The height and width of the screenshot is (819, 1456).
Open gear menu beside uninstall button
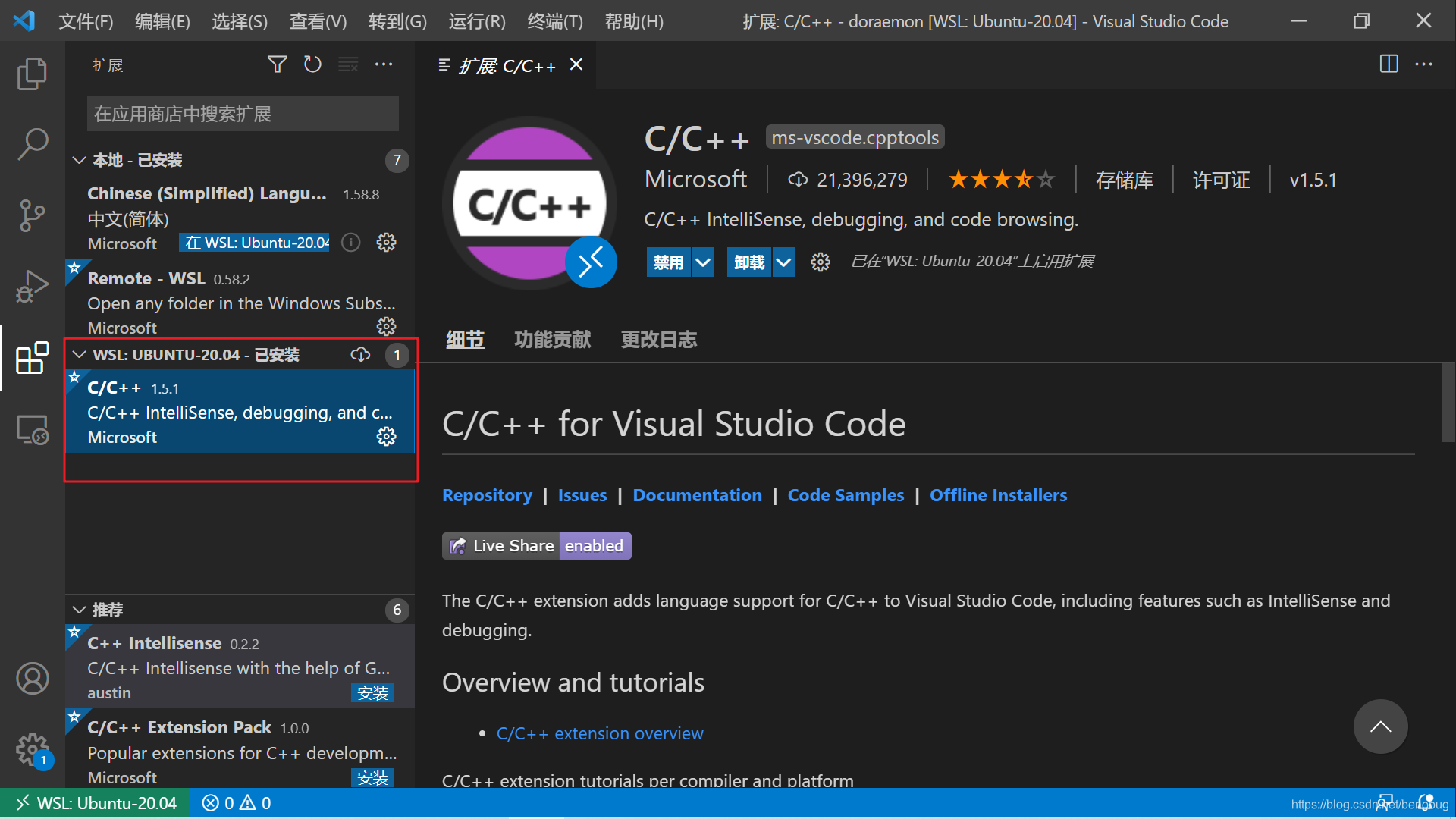point(820,262)
